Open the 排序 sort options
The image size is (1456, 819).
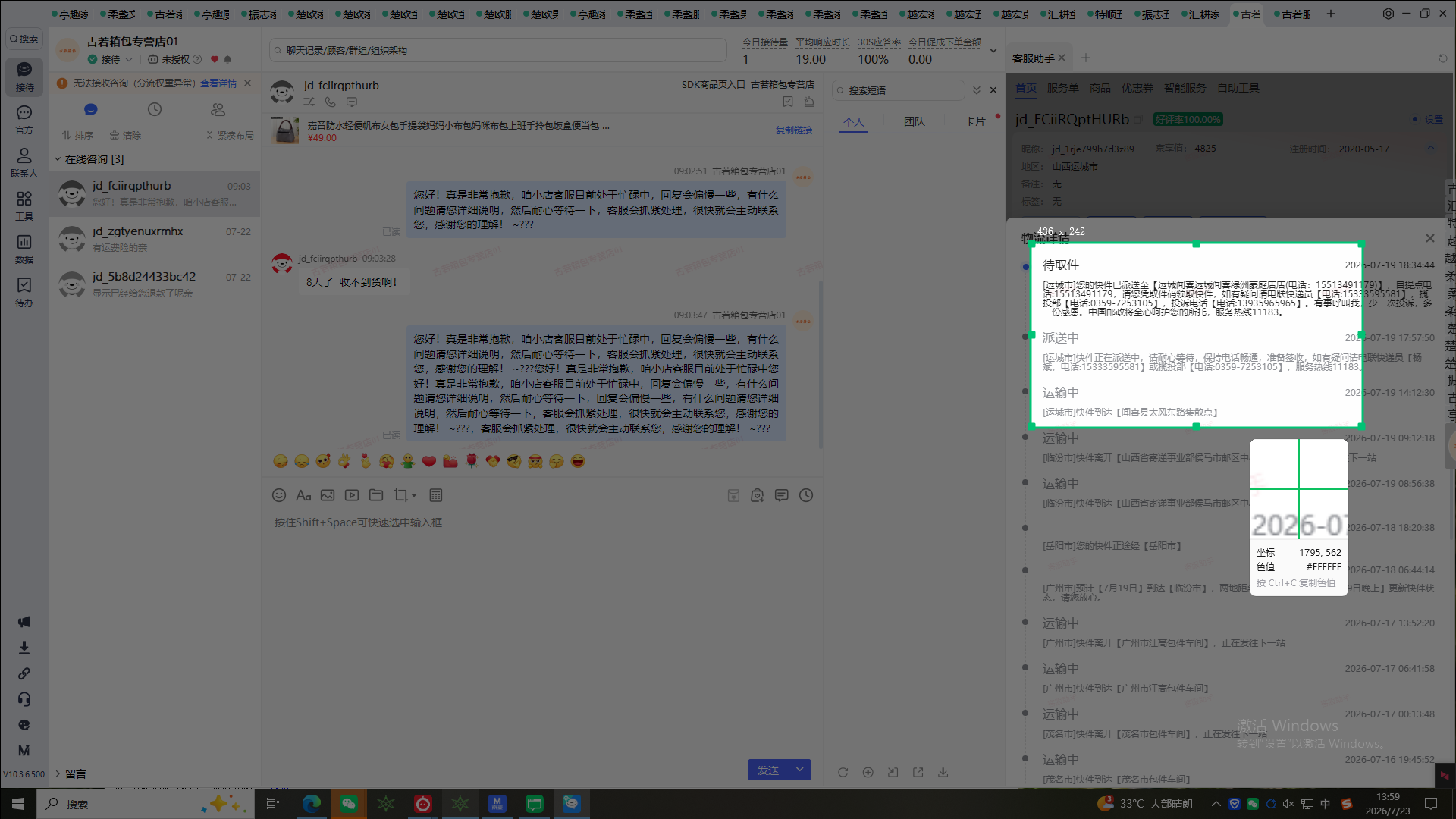(x=77, y=135)
